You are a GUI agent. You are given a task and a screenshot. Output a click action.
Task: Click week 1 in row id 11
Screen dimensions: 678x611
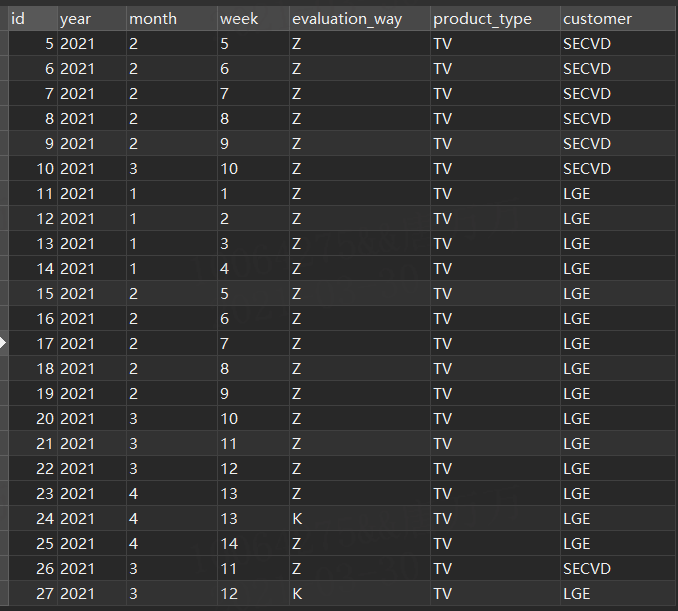click(253, 194)
